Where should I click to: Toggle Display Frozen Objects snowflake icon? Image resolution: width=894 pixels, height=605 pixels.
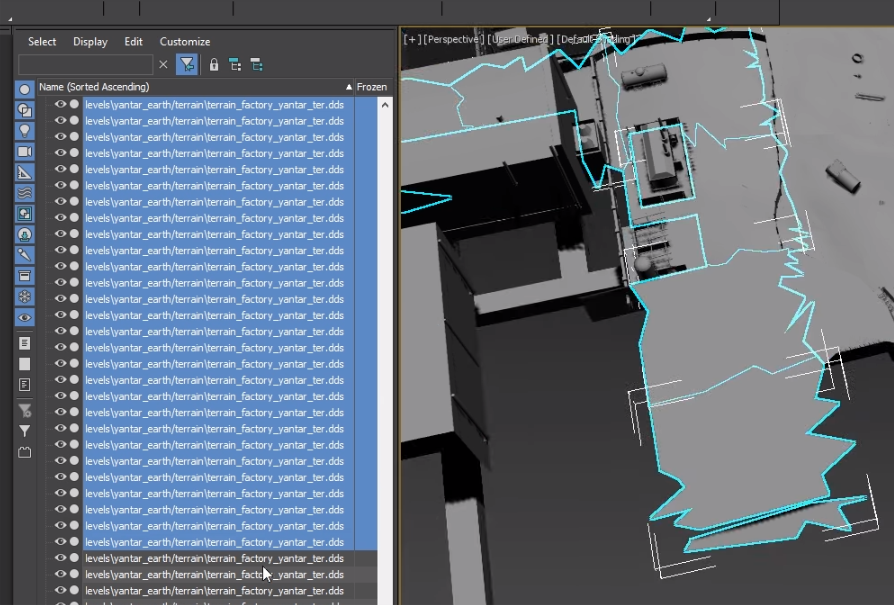tap(25, 297)
